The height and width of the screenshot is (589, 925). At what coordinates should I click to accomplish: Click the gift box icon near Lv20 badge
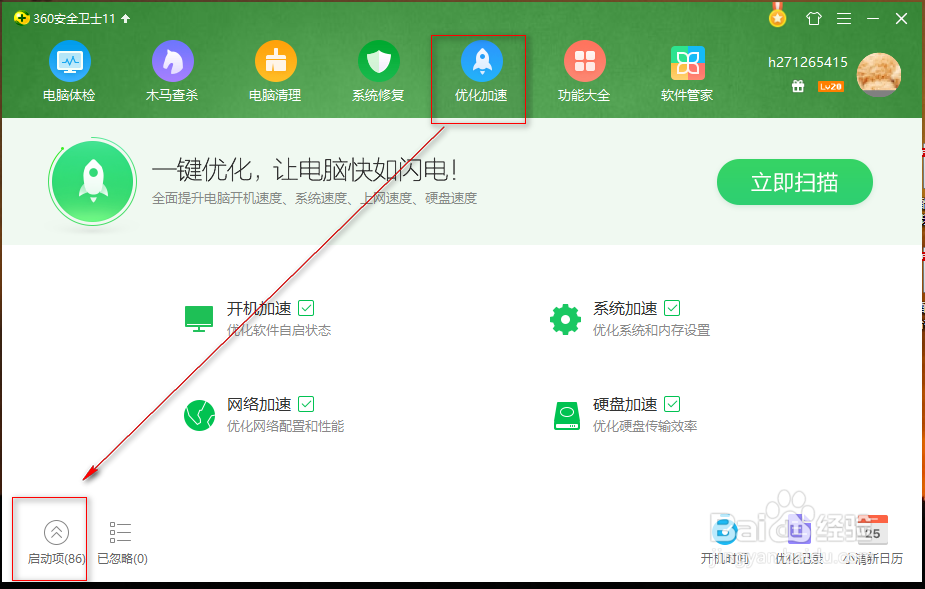(x=798, y=87)
